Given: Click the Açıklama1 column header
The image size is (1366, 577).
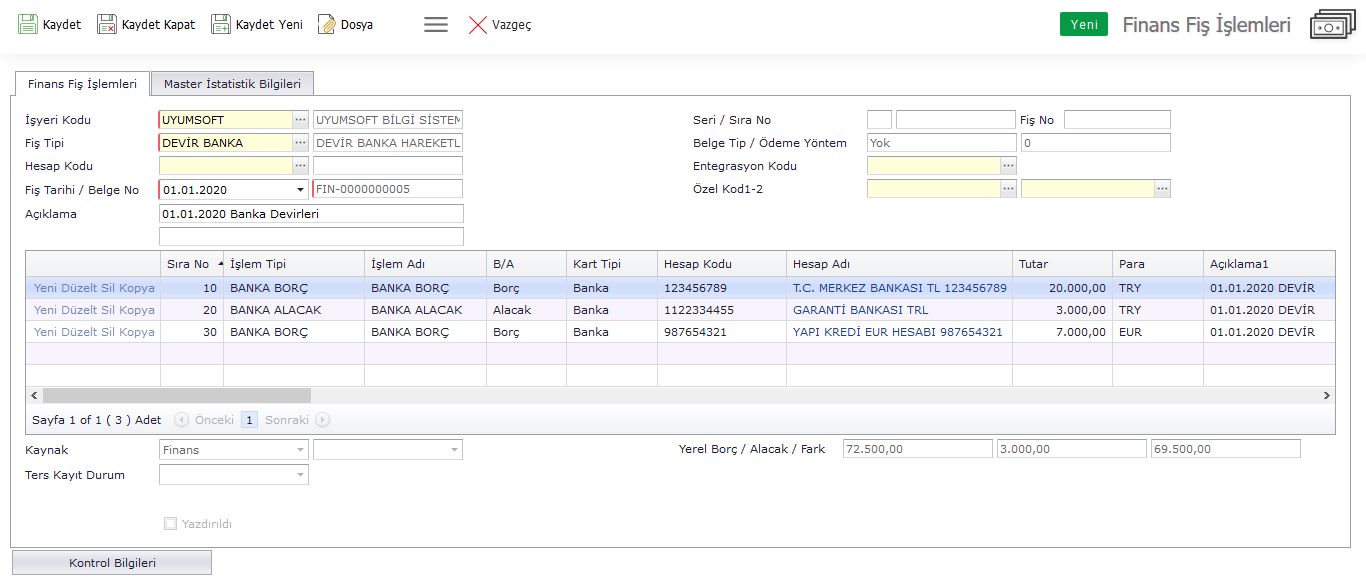Looking at the screenshot, I should [1269, 264].
